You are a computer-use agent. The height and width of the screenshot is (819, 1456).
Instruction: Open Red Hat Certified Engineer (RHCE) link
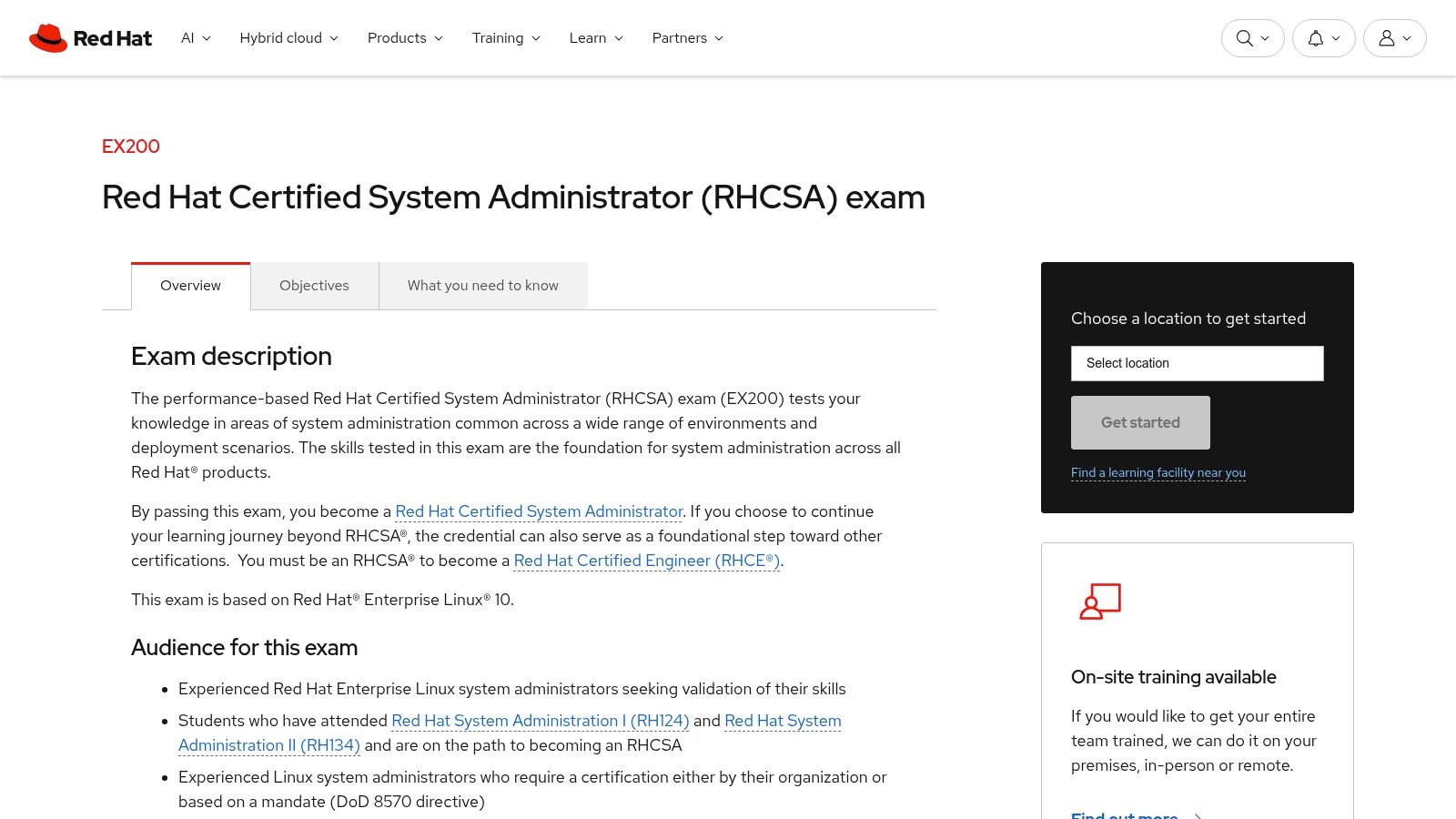pyautogui.click(x=647, y=561)
